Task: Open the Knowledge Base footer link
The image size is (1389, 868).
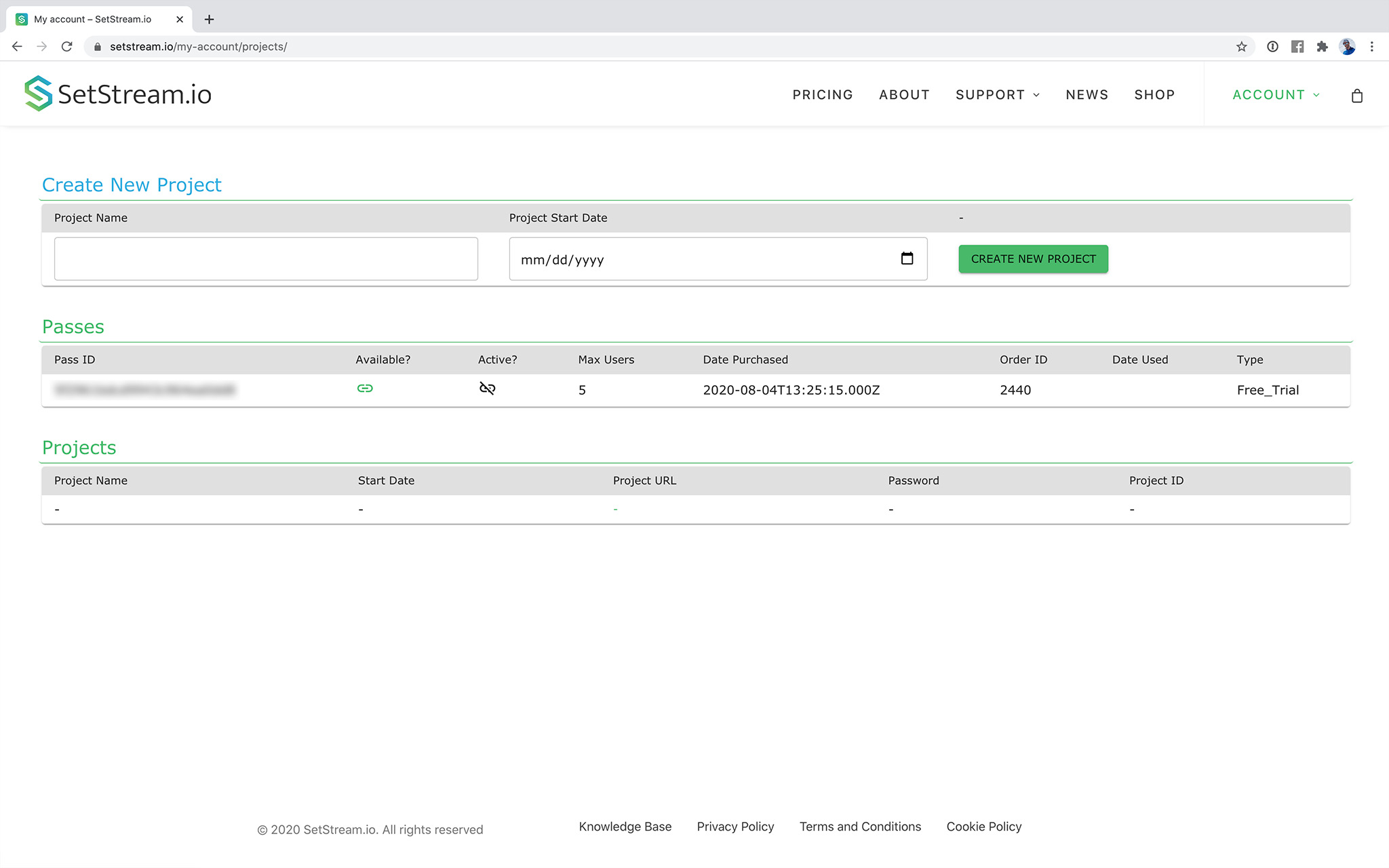Action: [625, 827]
